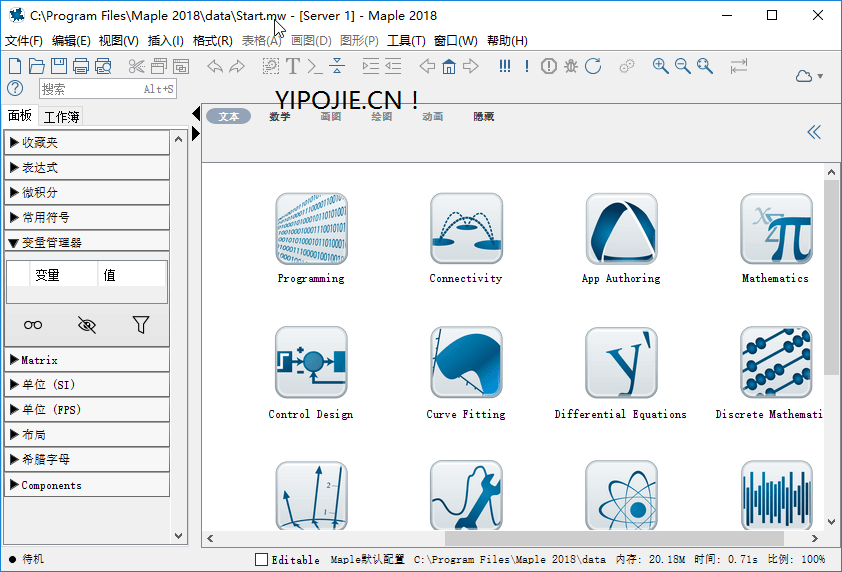Hide variables with crossed eye icon
The height and width of the screenshot is (572, 842).
click(x=86, y=325)
